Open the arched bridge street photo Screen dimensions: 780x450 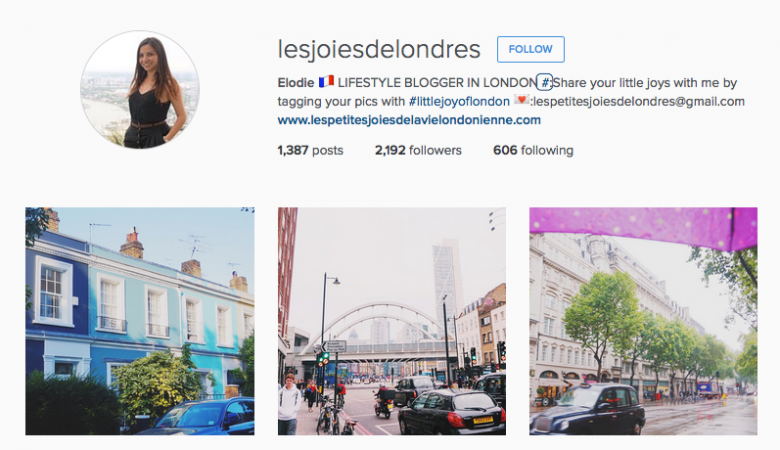pyautogui.click(x=392, y=321)
